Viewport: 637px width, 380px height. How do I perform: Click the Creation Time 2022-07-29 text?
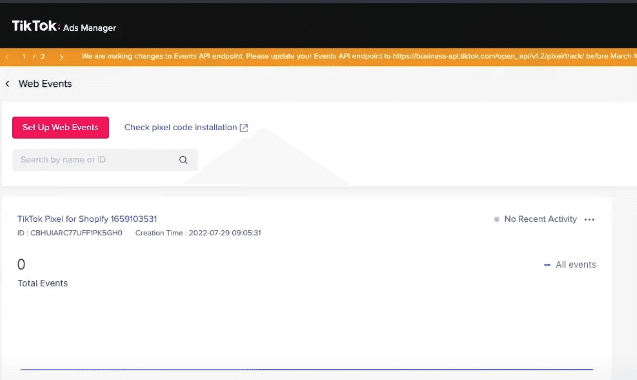pyautogui.click(x=198, y=233)
